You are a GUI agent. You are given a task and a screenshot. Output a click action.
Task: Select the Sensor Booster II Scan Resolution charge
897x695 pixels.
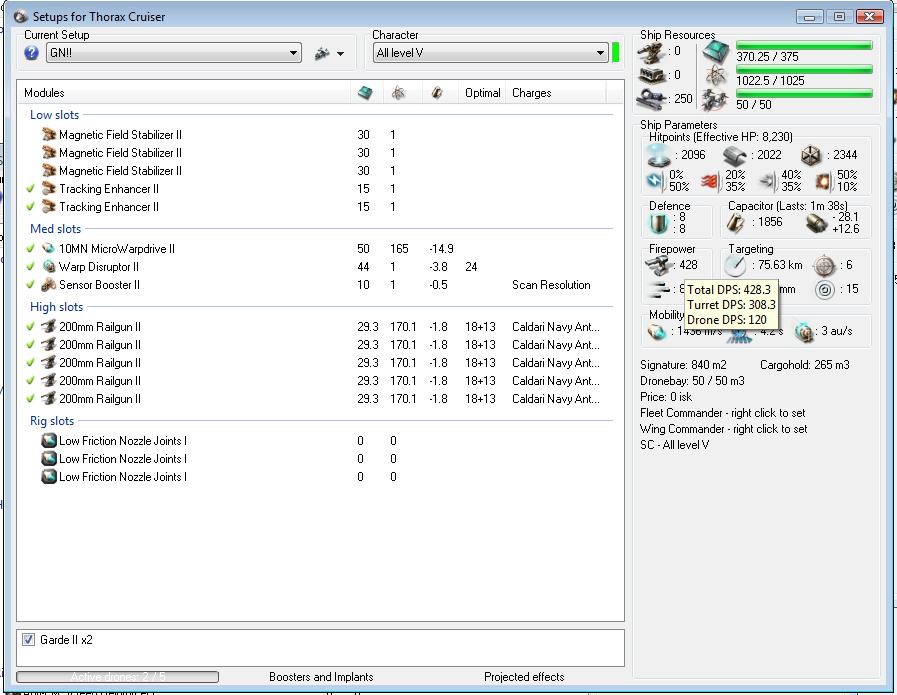[551, 285]
